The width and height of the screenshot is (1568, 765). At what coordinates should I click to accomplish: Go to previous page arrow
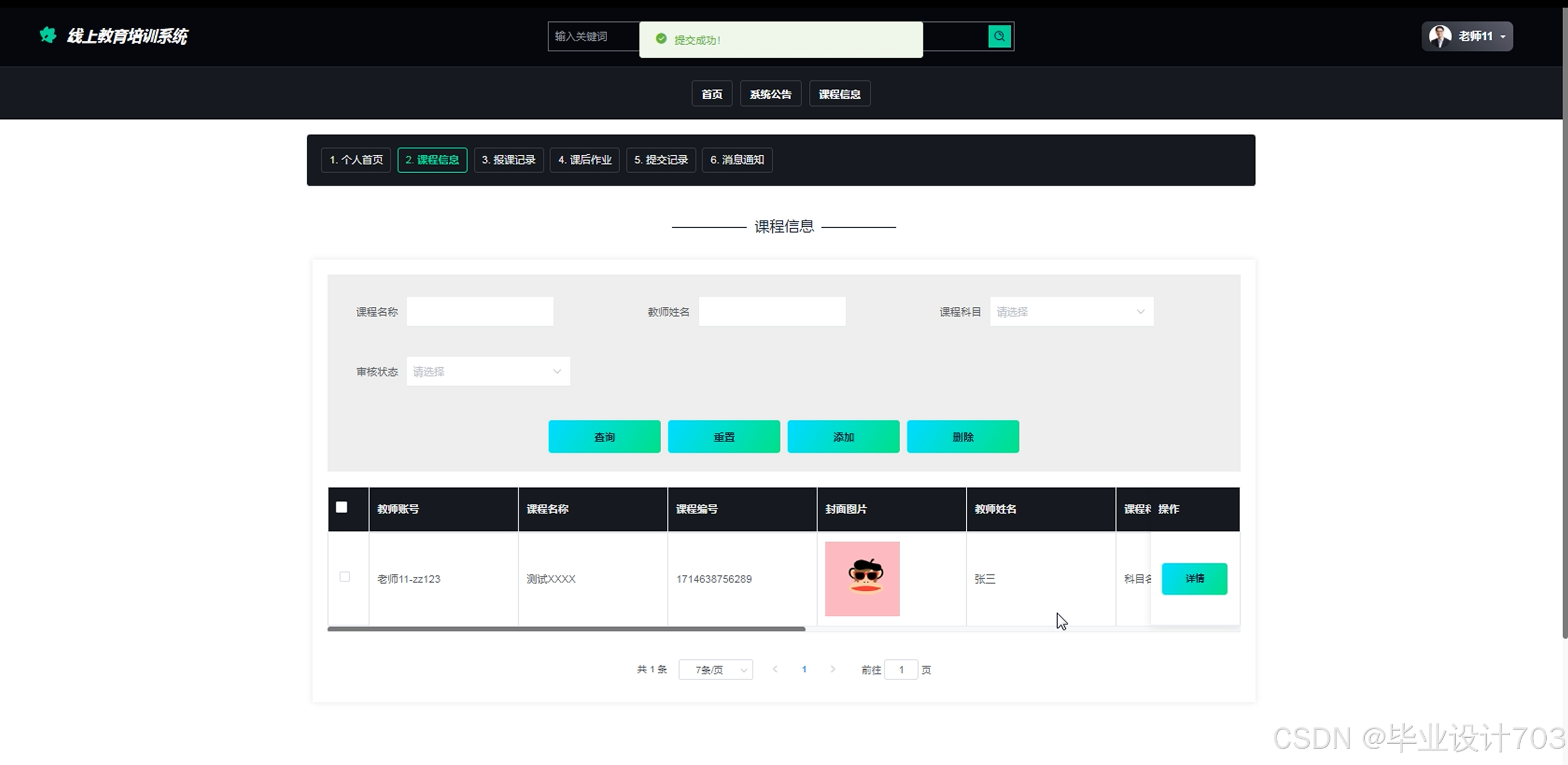[x=775, y=669]
